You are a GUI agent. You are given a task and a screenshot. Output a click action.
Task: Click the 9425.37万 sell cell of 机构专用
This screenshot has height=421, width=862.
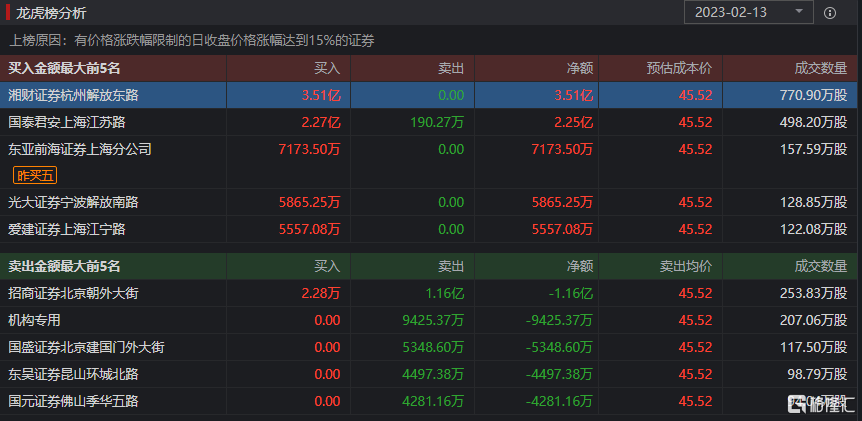click(x=434, y=320)
